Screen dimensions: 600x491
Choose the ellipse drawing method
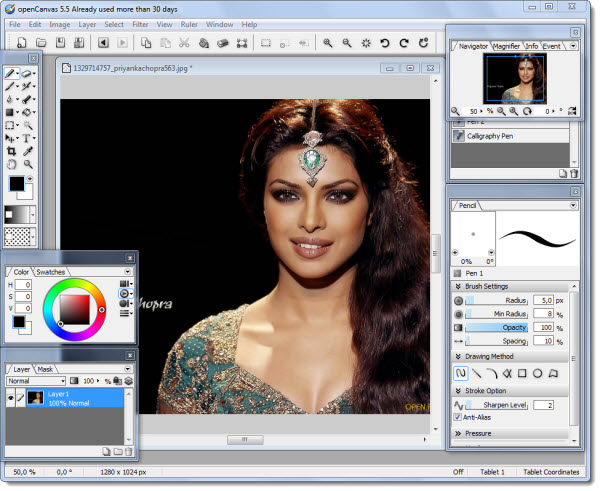[538, 373]
